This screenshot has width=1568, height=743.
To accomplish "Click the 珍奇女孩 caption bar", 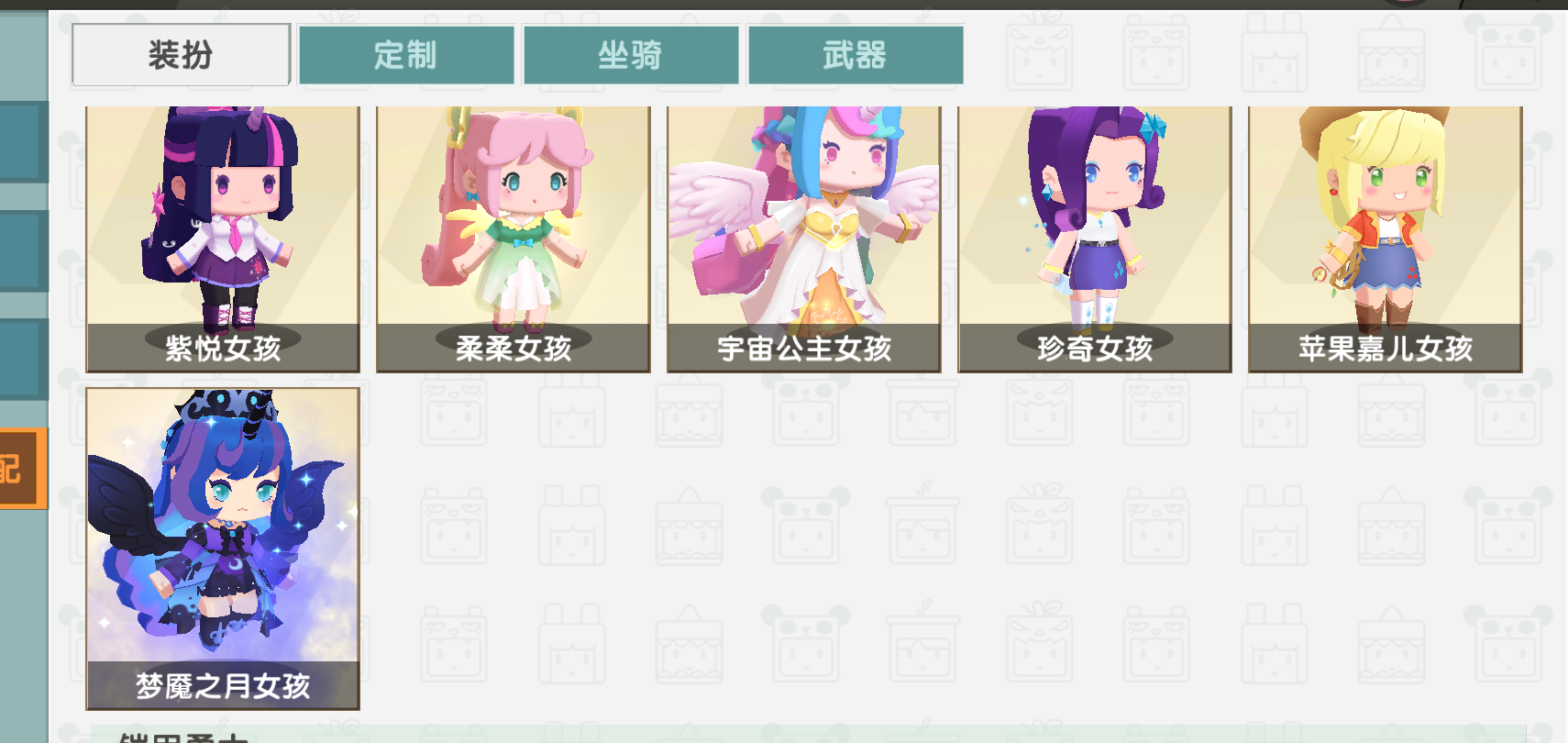I will click(x=1095, y=348).
